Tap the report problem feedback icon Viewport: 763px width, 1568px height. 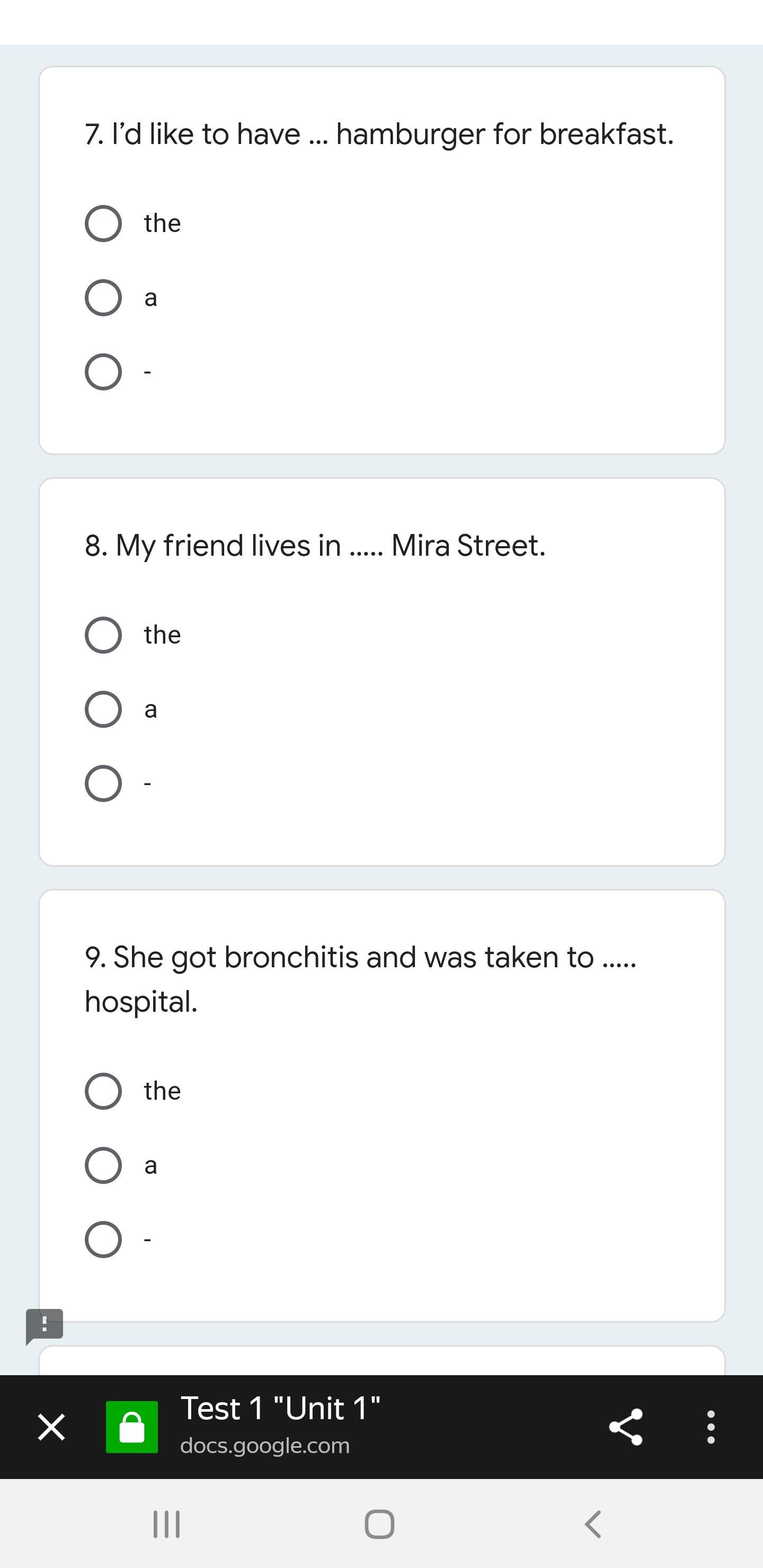(x=45, y=1325)
